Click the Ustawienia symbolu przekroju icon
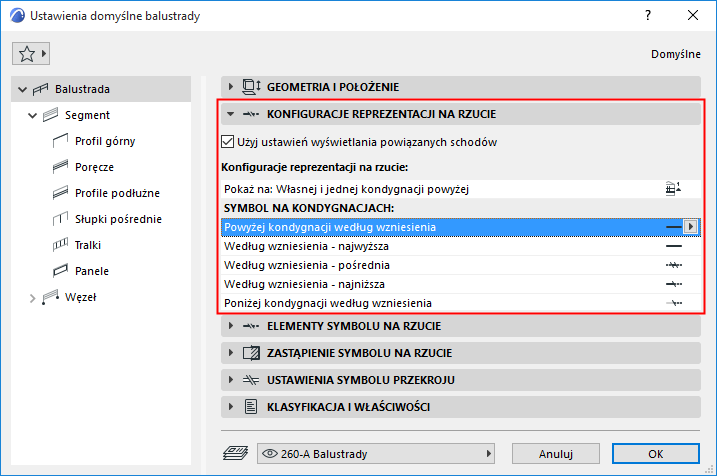The height and width of the screenshot is (476, 717). (251, 380)
